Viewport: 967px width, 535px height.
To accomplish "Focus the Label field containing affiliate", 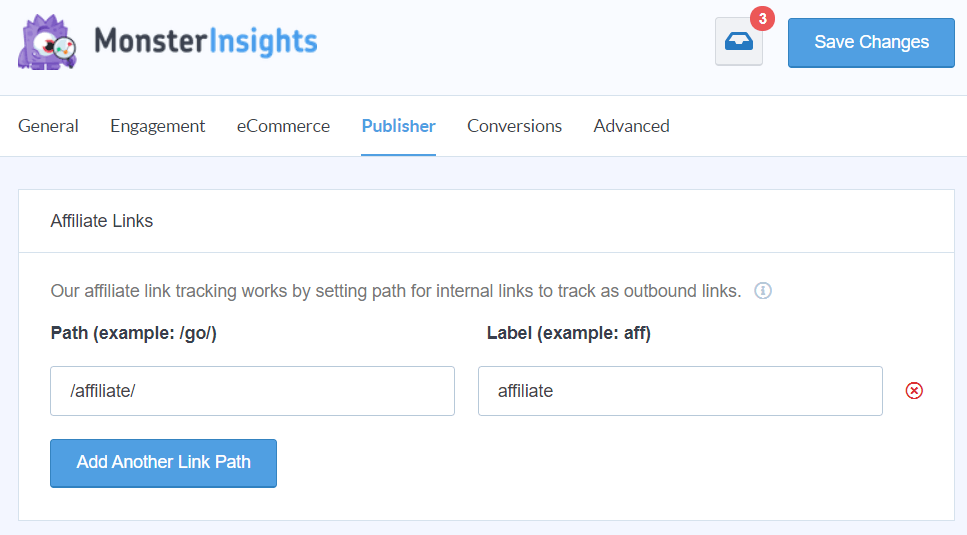I will point(680,391).
